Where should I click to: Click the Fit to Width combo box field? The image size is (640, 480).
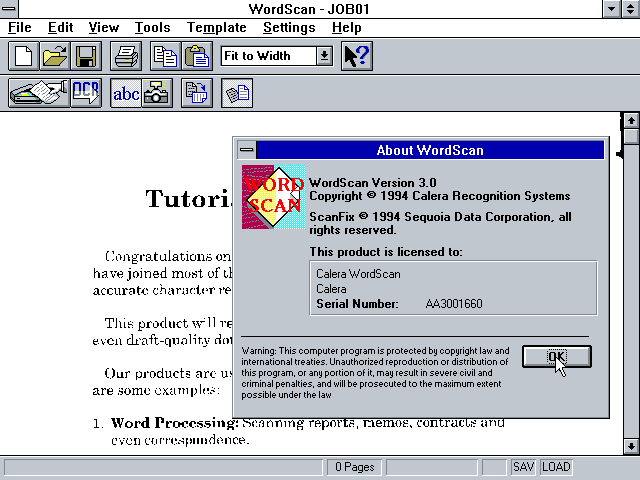click(x=269, y=56)
